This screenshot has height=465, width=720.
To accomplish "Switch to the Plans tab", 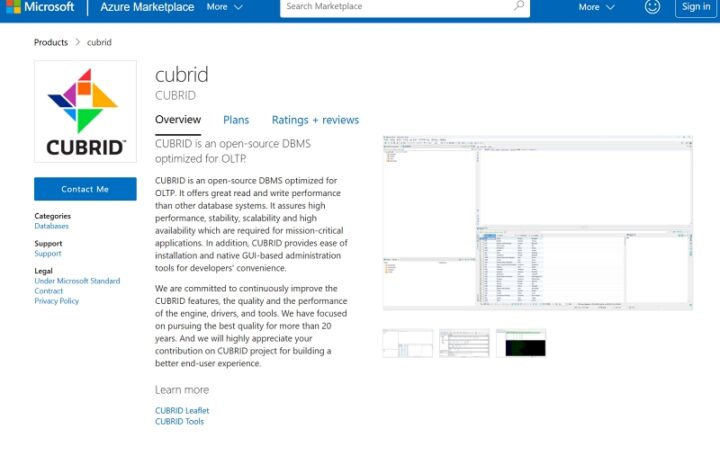I will (236, 120).
